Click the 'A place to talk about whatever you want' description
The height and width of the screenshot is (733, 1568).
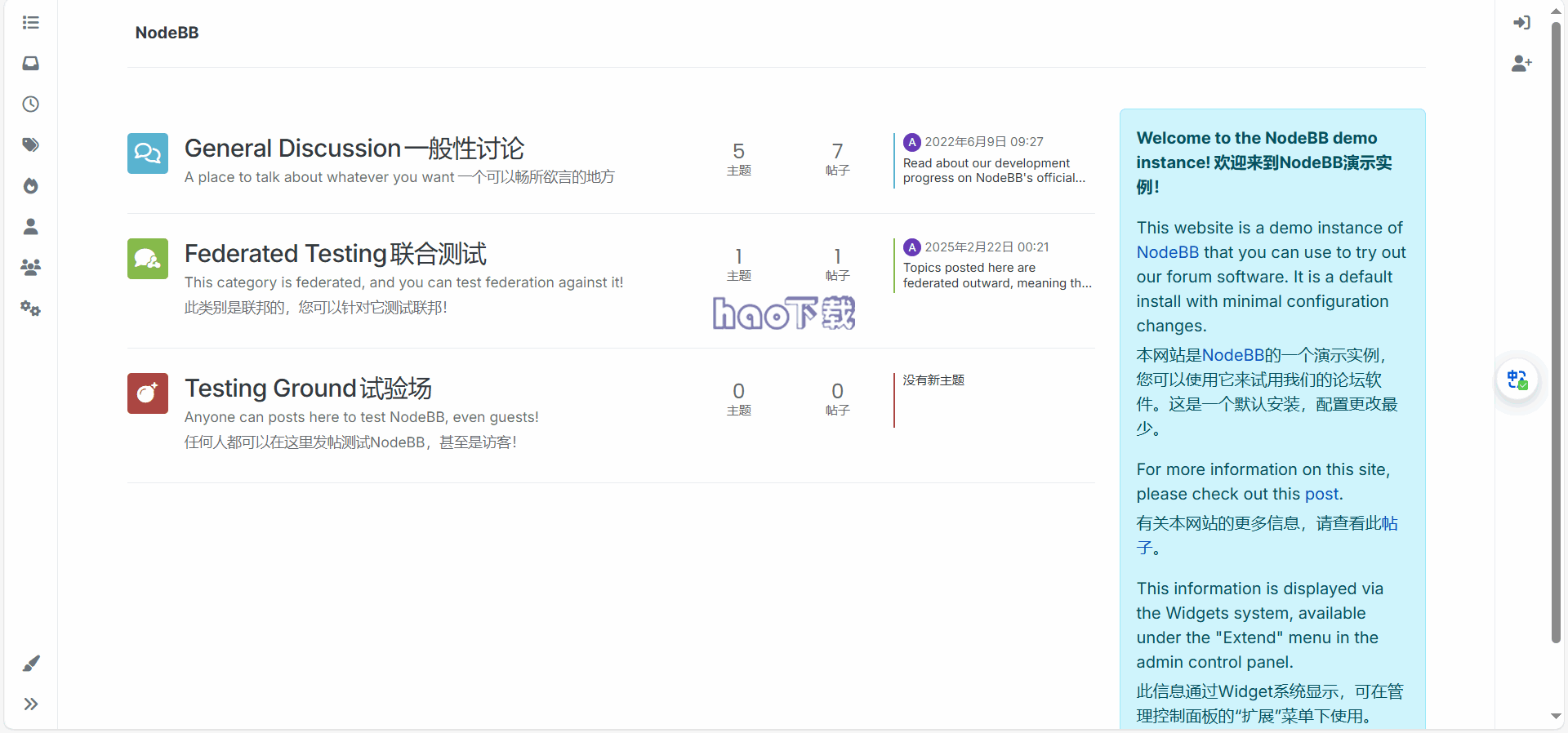399,177
